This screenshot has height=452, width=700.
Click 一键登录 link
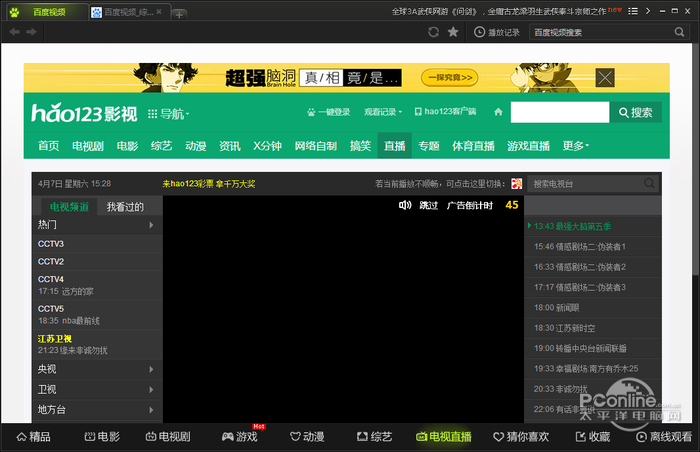click(329, 112)
